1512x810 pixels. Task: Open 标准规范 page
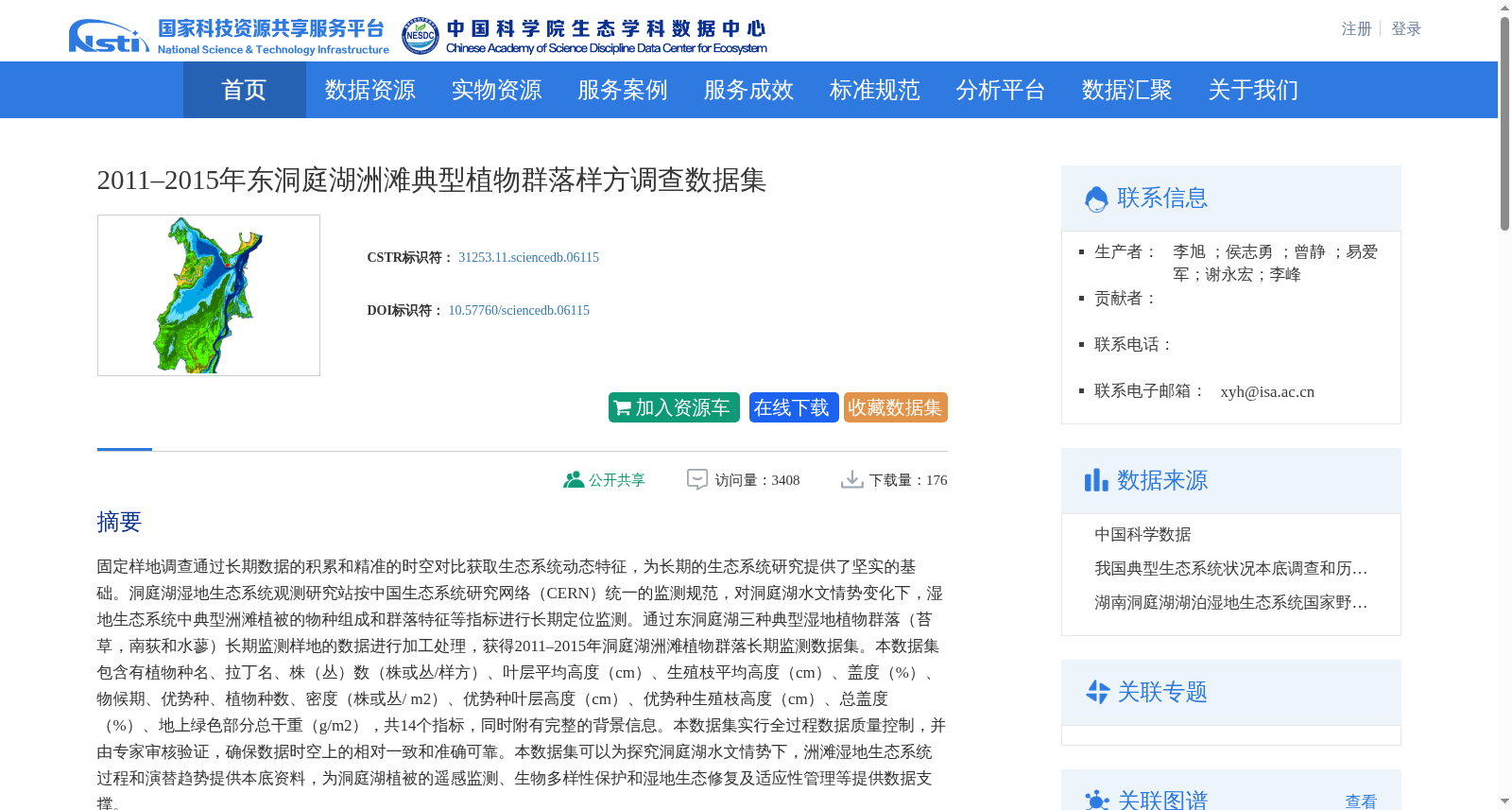[x=874, y=90]
